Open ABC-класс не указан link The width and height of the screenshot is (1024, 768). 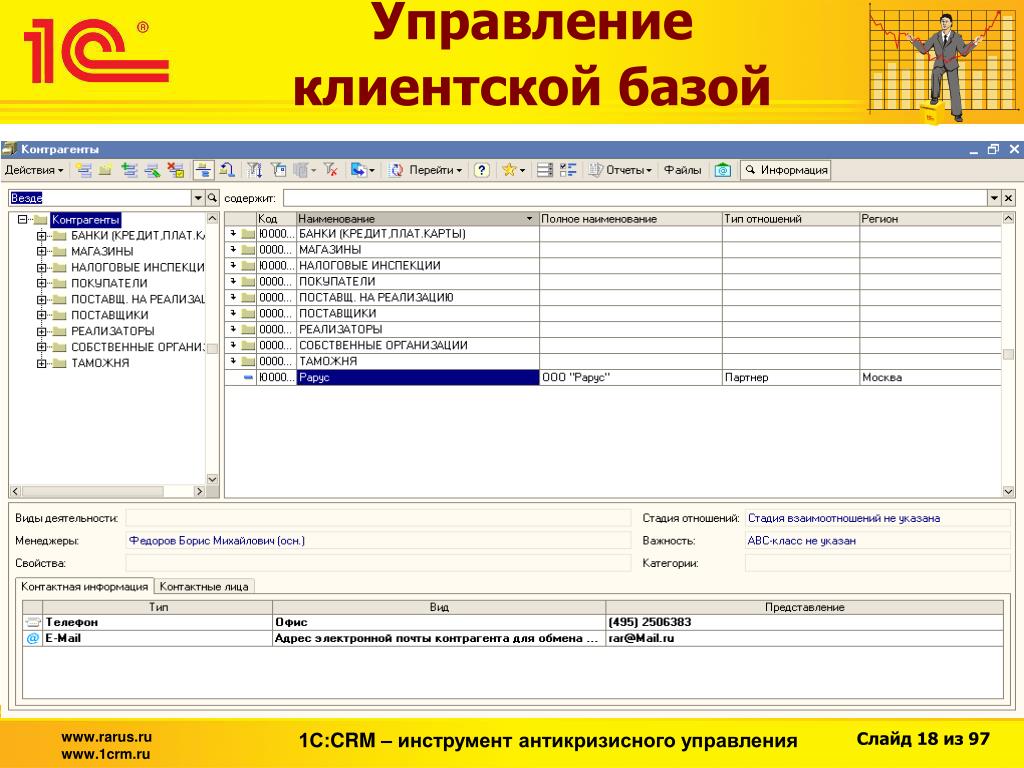[801, 541]
